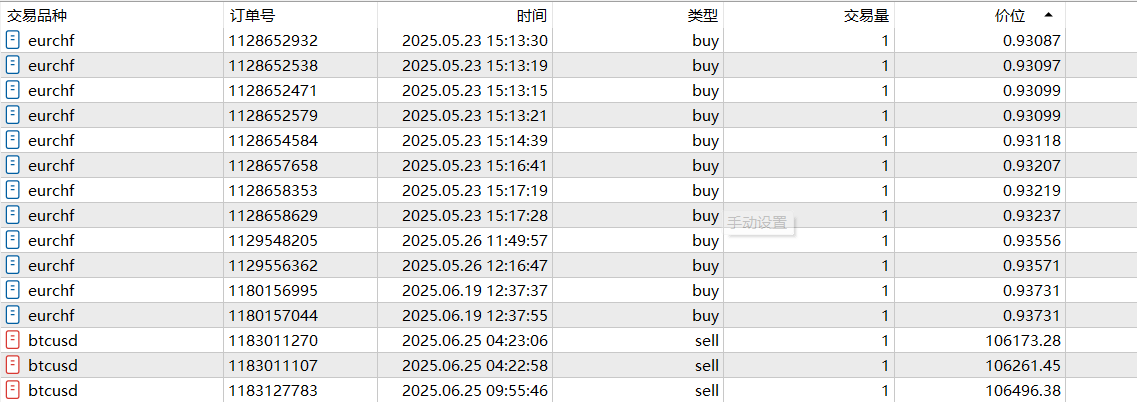Viewport: 1137px width, 402px height.
Task: Click red sell icon for order 1183011270
Action: point(12,340)
